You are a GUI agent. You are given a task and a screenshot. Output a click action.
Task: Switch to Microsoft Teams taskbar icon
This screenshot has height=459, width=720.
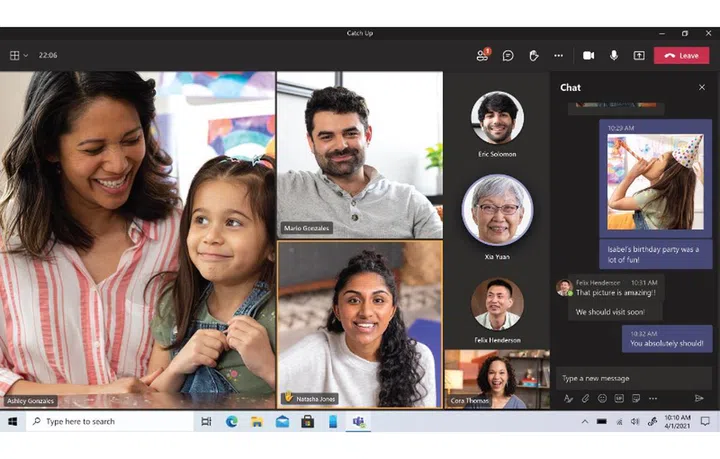[358, 421]
